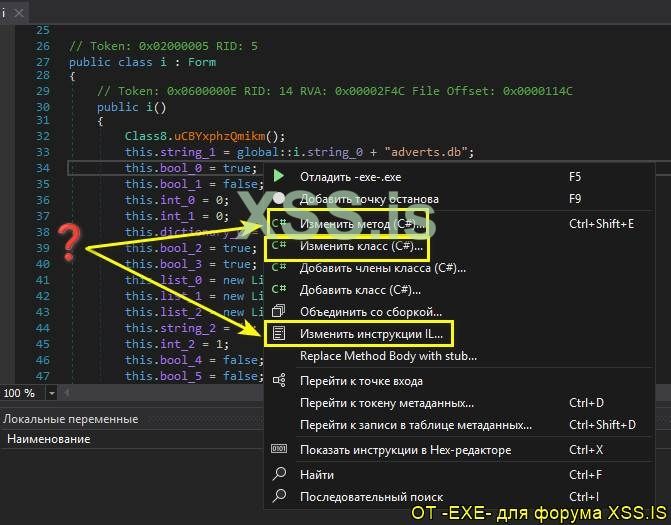Select Перейти к точке входа
Image resolution: width=671 pixels, height=525 pixels.
pyautogui.click(x=459, y=381)
